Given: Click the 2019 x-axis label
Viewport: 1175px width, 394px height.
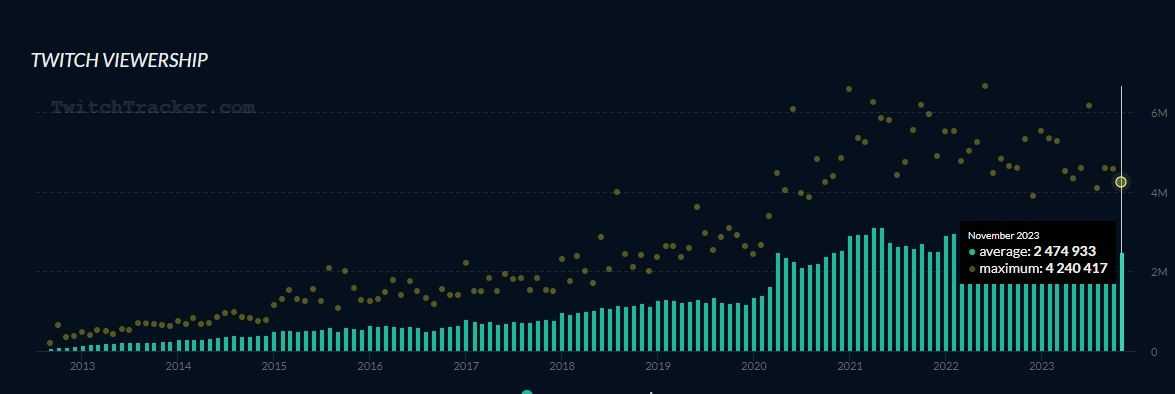Looking at the screenshot, I should point(658,366).
